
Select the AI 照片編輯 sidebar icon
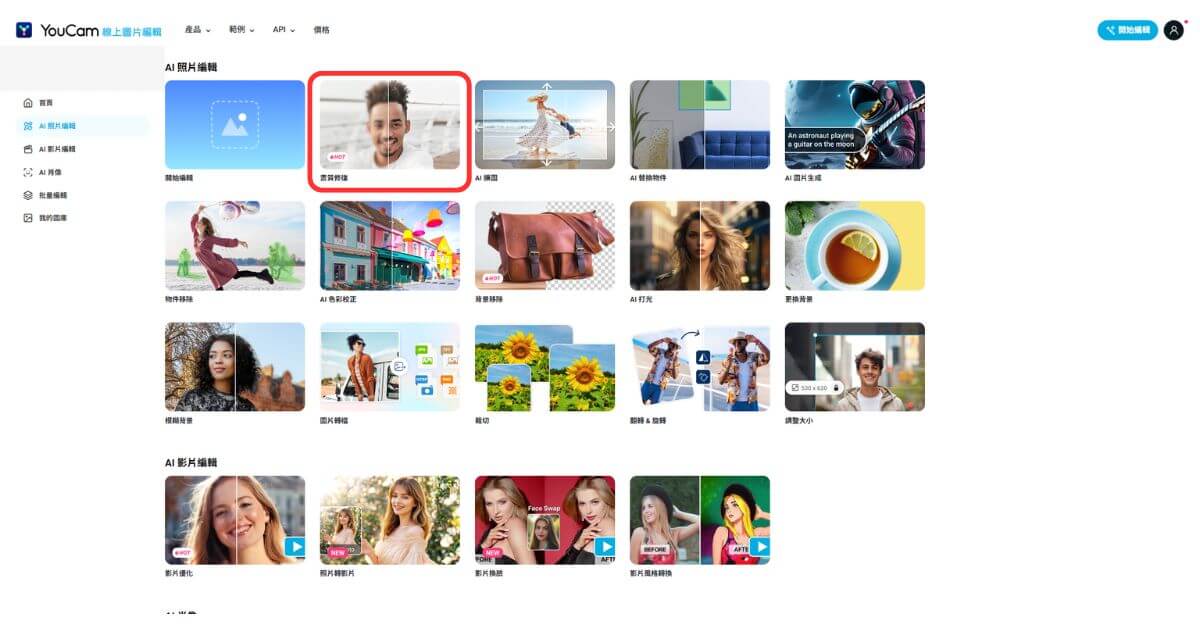coord(28,126)
